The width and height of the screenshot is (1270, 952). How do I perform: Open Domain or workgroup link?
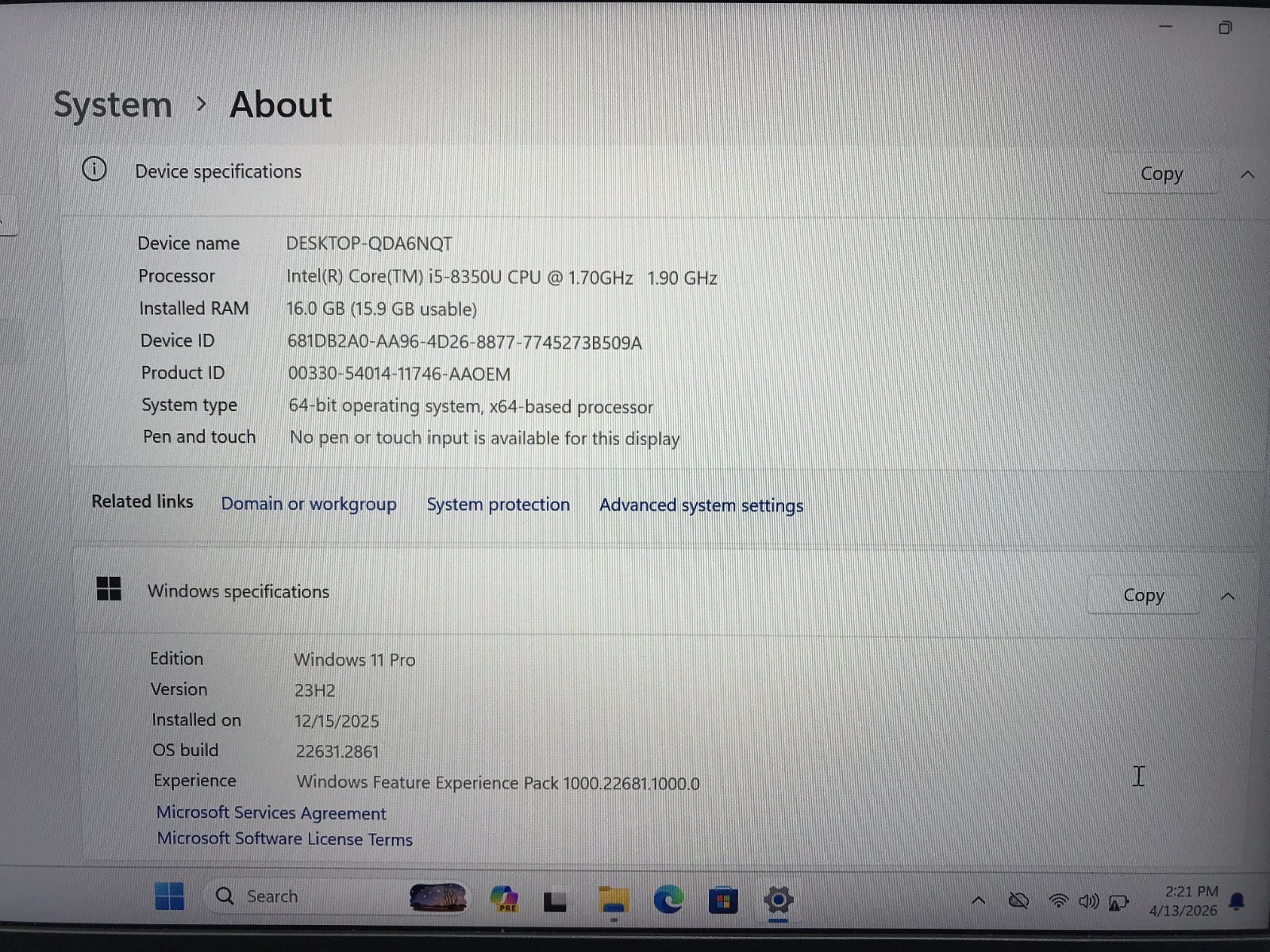[309, 505]
